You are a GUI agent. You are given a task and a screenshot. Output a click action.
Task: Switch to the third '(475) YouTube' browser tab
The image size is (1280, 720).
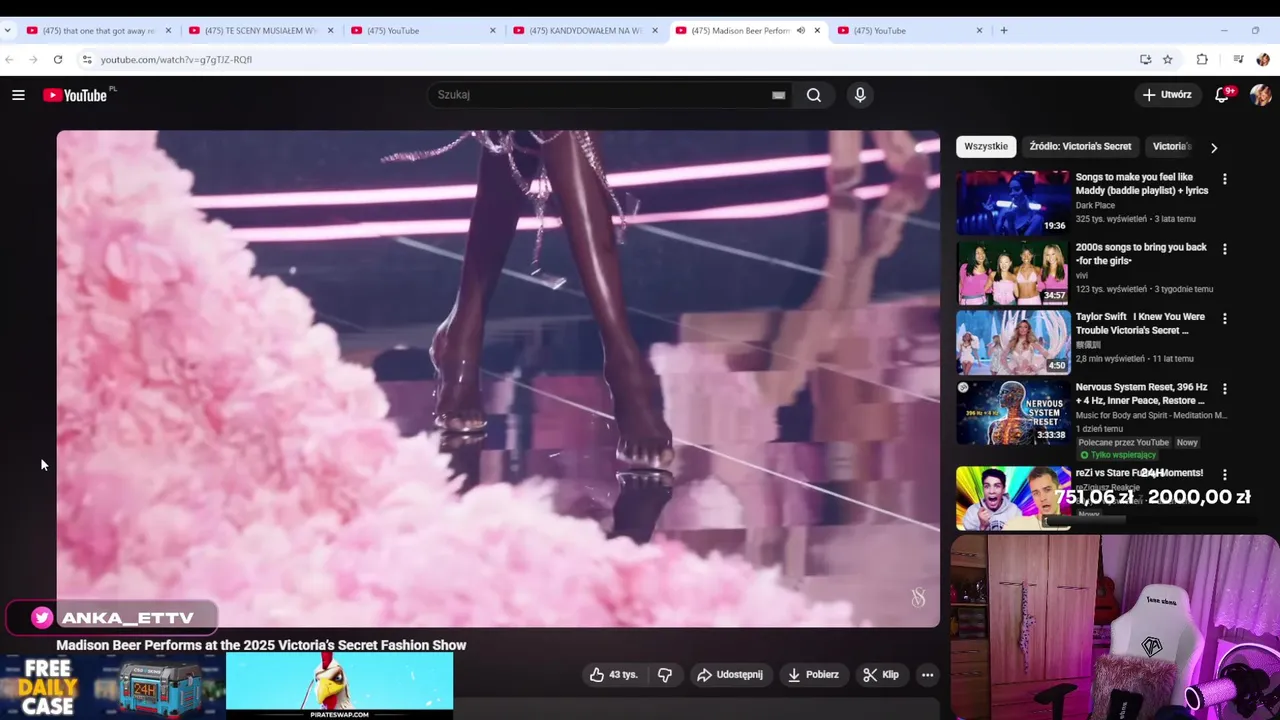(x=424, y=31)
